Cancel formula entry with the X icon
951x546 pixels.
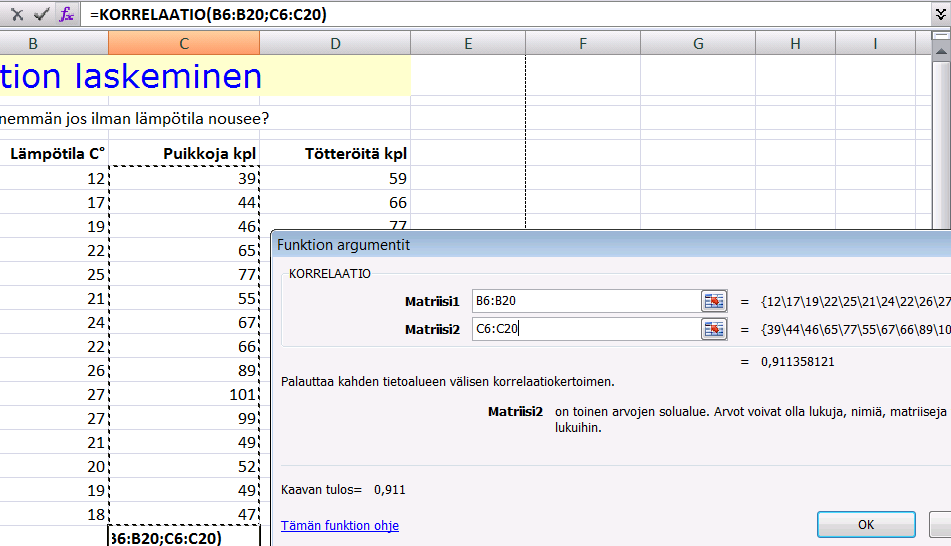17,14
